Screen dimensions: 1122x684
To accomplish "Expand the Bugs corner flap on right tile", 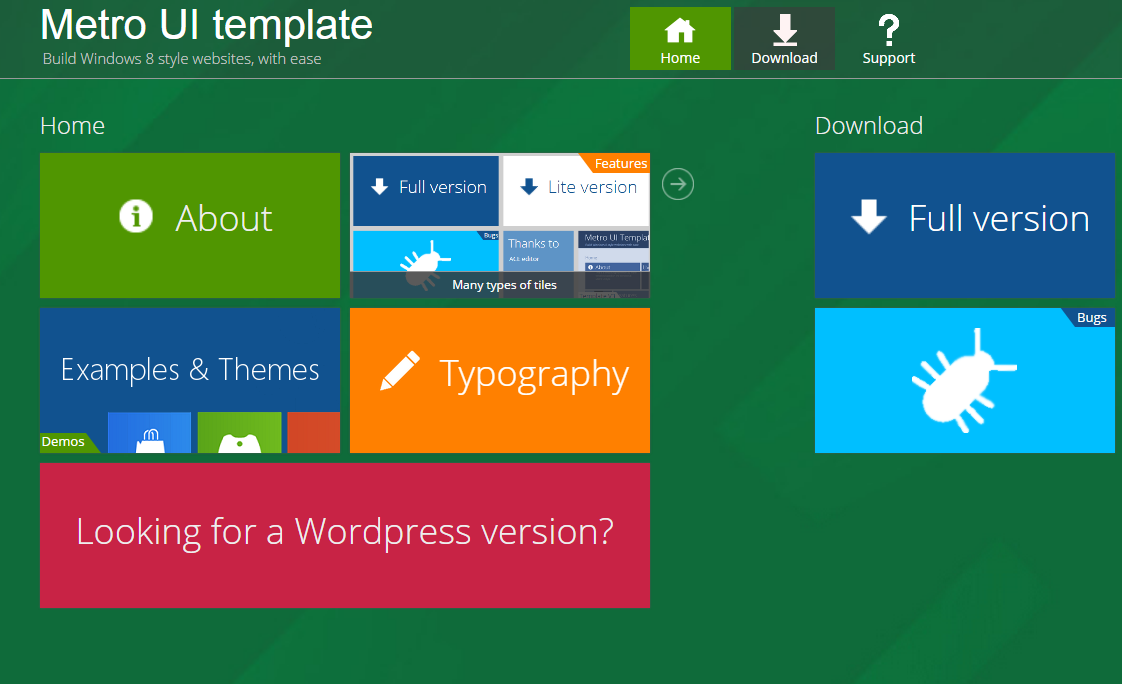I will (x=1092, y=317).
